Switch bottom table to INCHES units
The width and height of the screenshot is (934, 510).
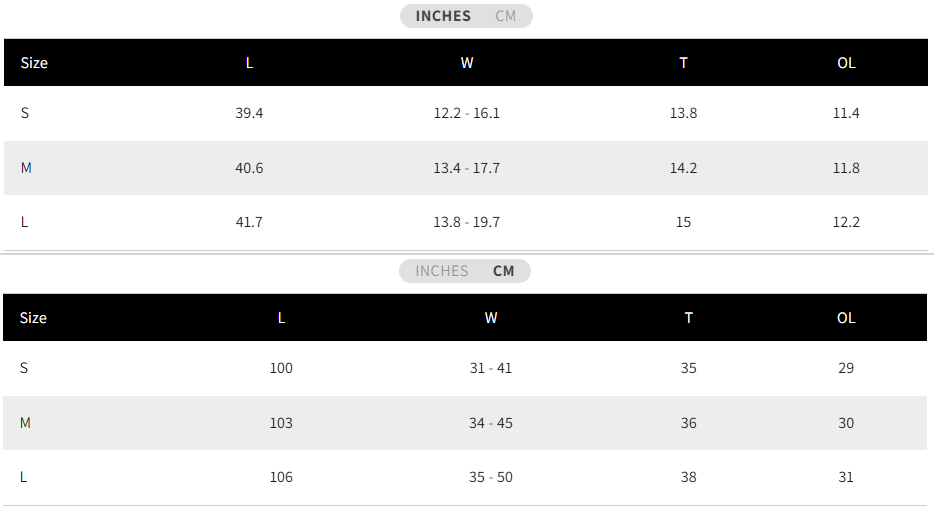441,271
